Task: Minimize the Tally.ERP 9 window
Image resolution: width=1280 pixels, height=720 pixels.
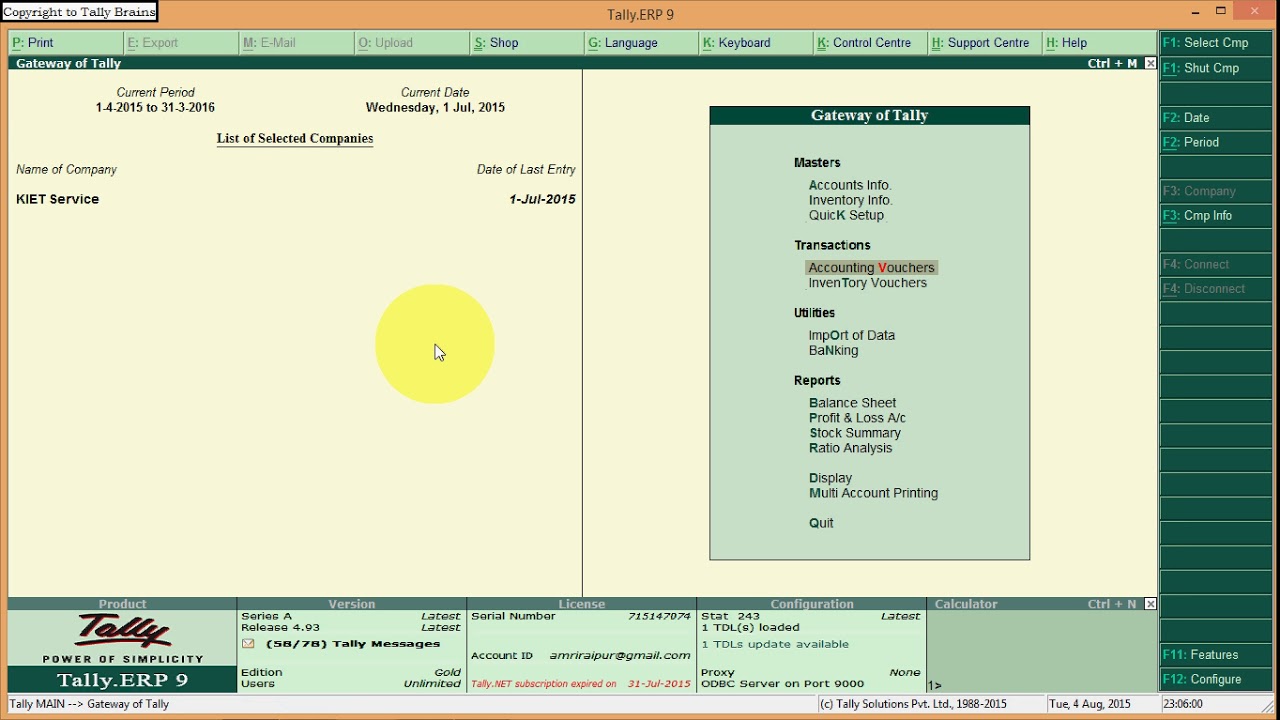Action: [x=1196, y=12]
